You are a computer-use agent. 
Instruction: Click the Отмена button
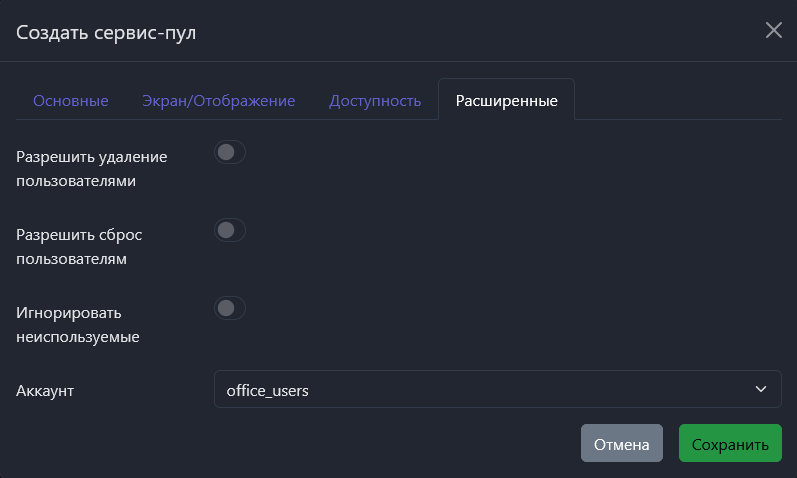(621, 444)
